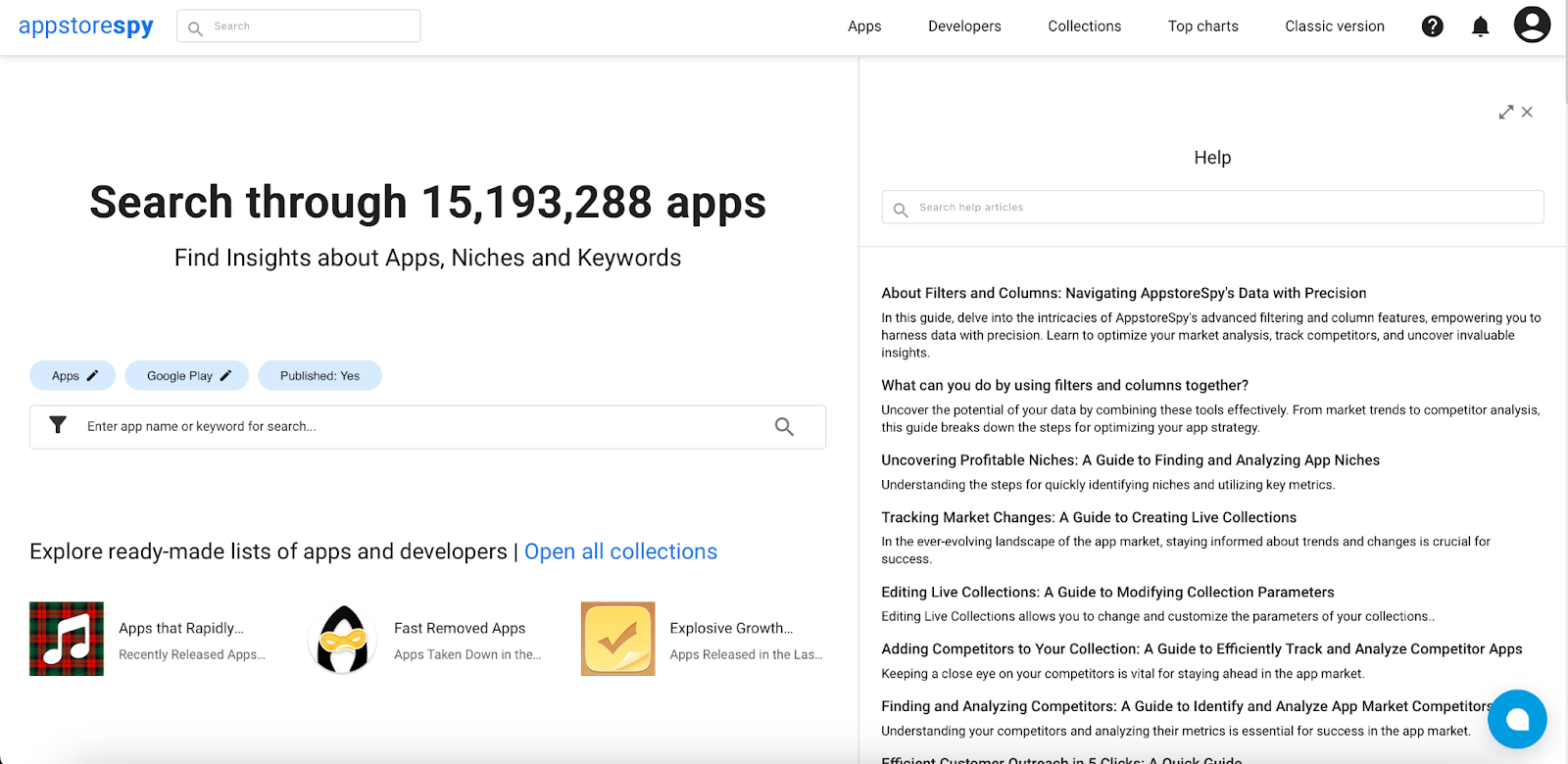Viewport: 1568px width, 764px height.
Task: Open the user account avatar
Action: click(1532, 24)
